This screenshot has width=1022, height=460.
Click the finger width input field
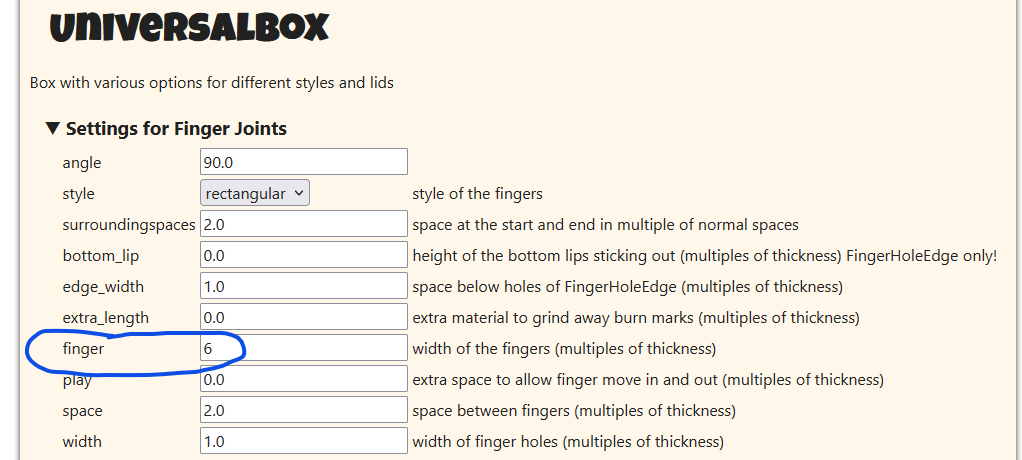click(x=304, y=349)
